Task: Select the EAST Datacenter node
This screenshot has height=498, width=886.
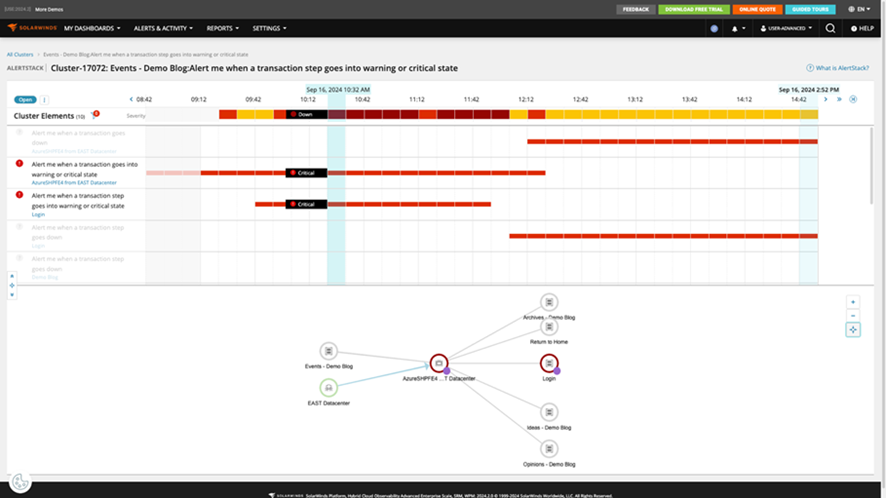Action: point(328,388)
